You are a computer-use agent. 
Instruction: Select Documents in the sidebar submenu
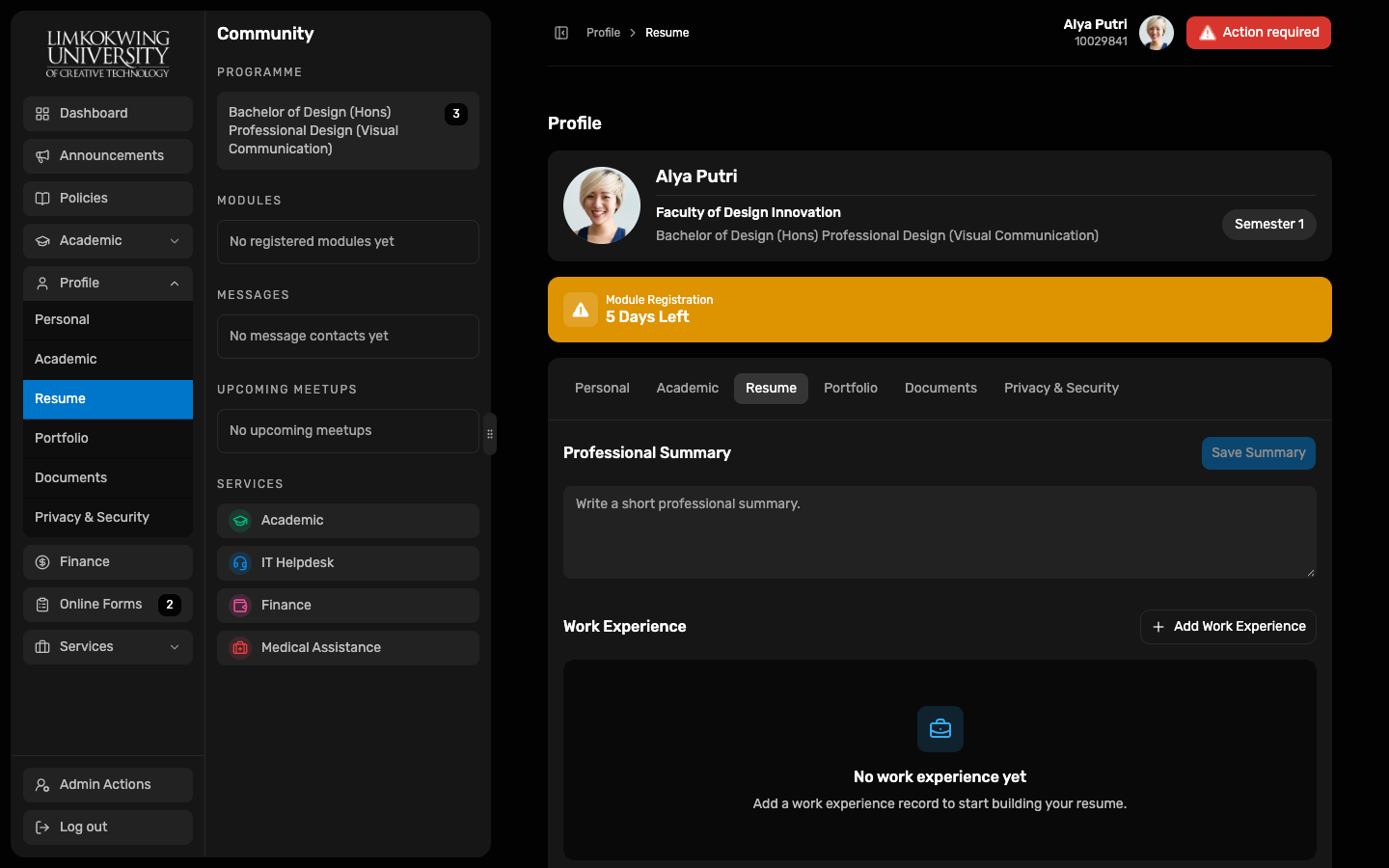click(x=108, y=478)
